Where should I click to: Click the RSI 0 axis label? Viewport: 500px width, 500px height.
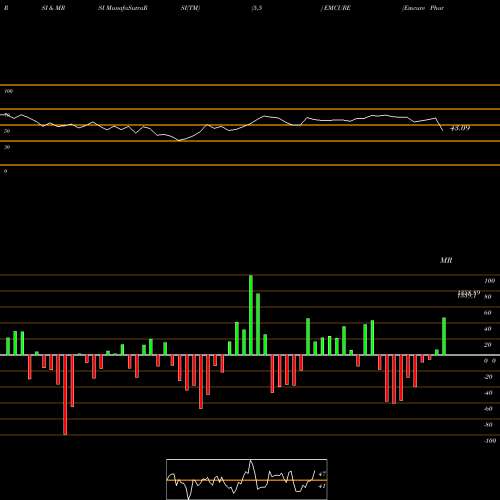click(x=5, y=171)
